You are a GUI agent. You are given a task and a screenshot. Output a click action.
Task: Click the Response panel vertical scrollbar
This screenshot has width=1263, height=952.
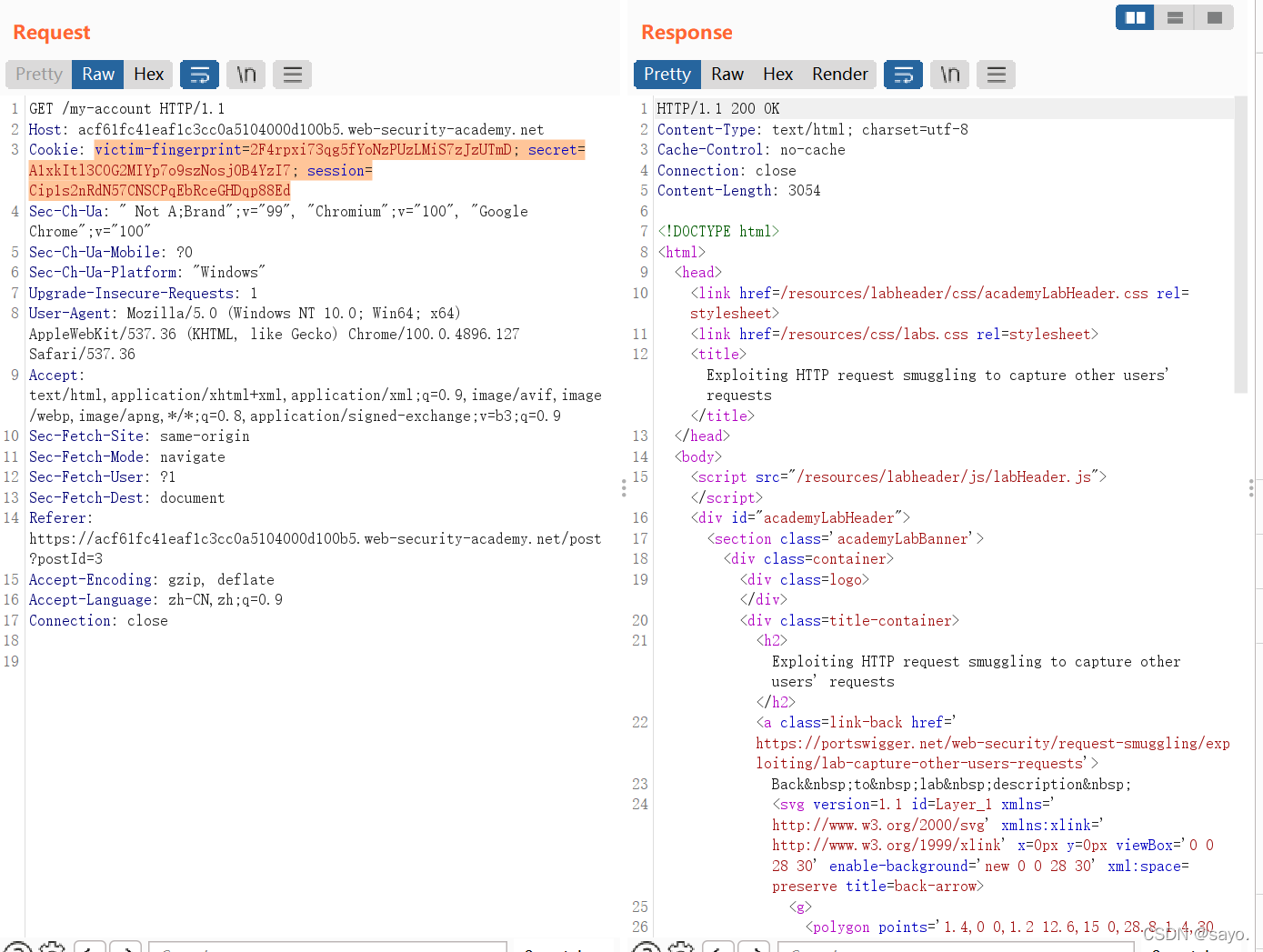(1240, 246)
